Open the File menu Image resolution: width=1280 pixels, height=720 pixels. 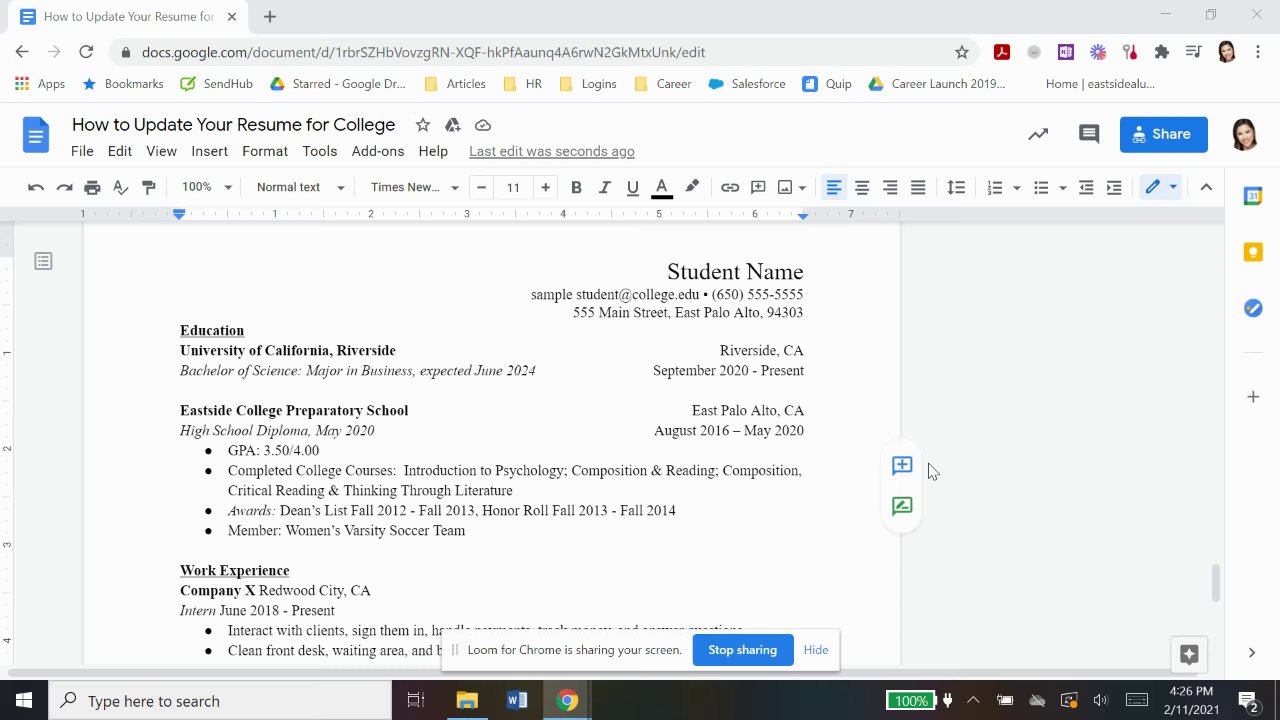click(82, 151)
